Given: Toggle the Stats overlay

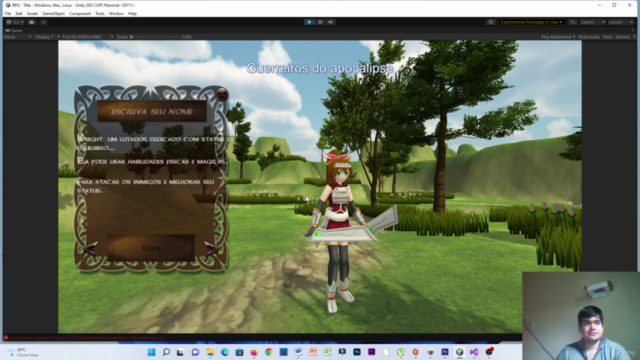Looking at the screenshot, I should [607, 37].
